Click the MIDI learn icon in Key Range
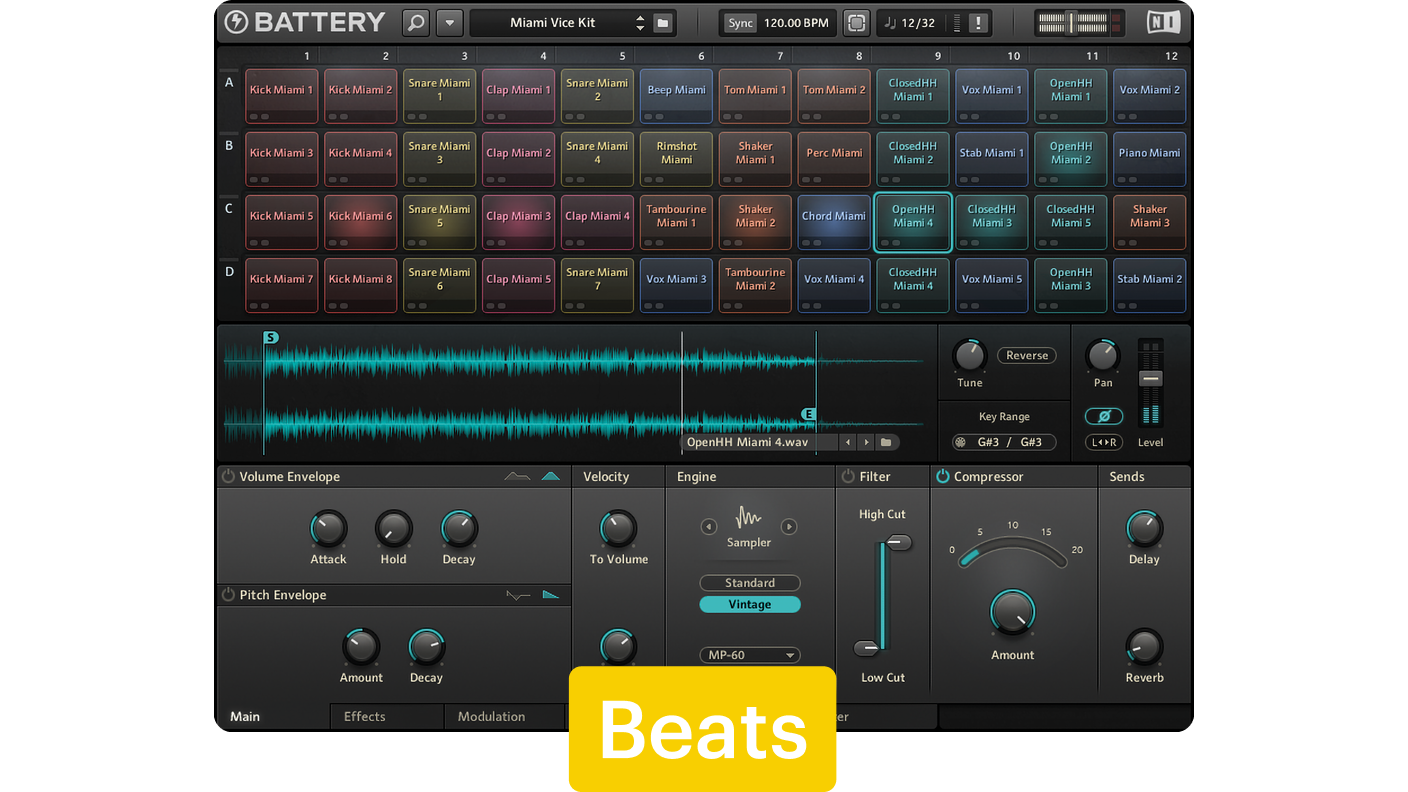1408x792 pixels. 961,442
